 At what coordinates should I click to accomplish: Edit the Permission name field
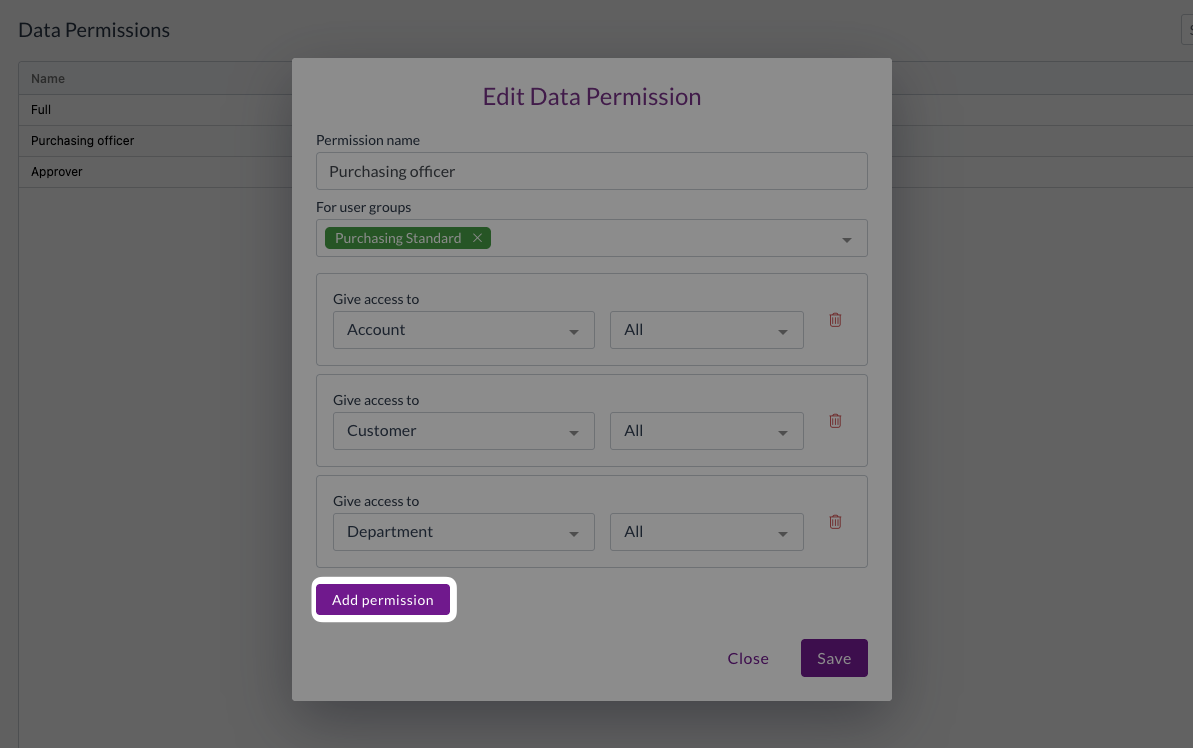pyautogui.click(x=591, y=171)
